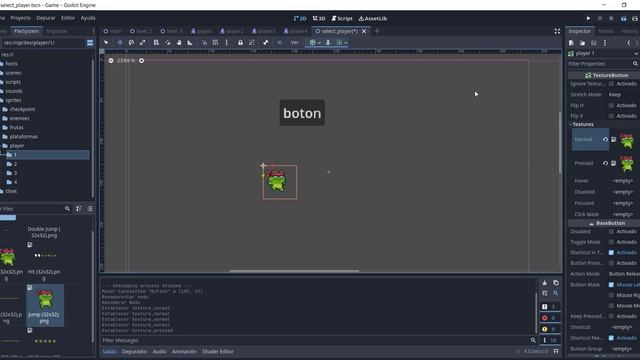640x360 pixels.
Task: Enable Keep Pressed Outside checkbox
Action: [x=611, y=316]
